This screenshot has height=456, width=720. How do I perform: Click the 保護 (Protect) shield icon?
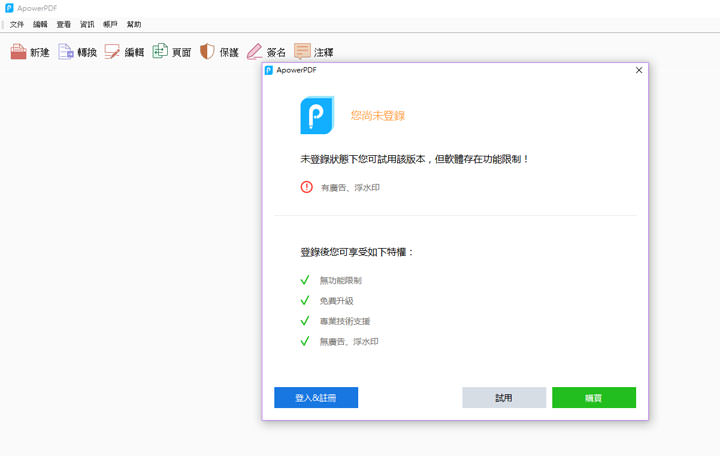[x=207, y=51]
